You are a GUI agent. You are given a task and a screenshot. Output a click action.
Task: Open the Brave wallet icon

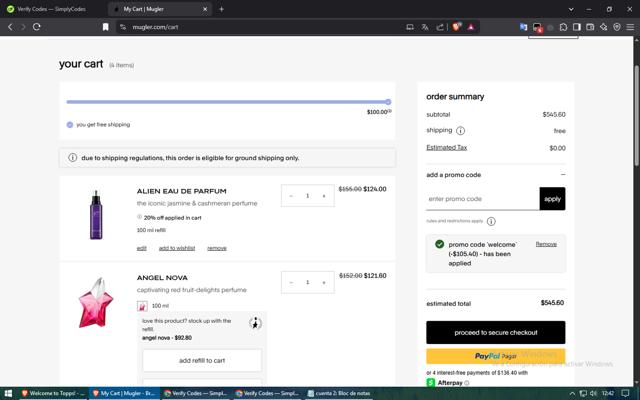pyautogui.click(x=590, y=27)
